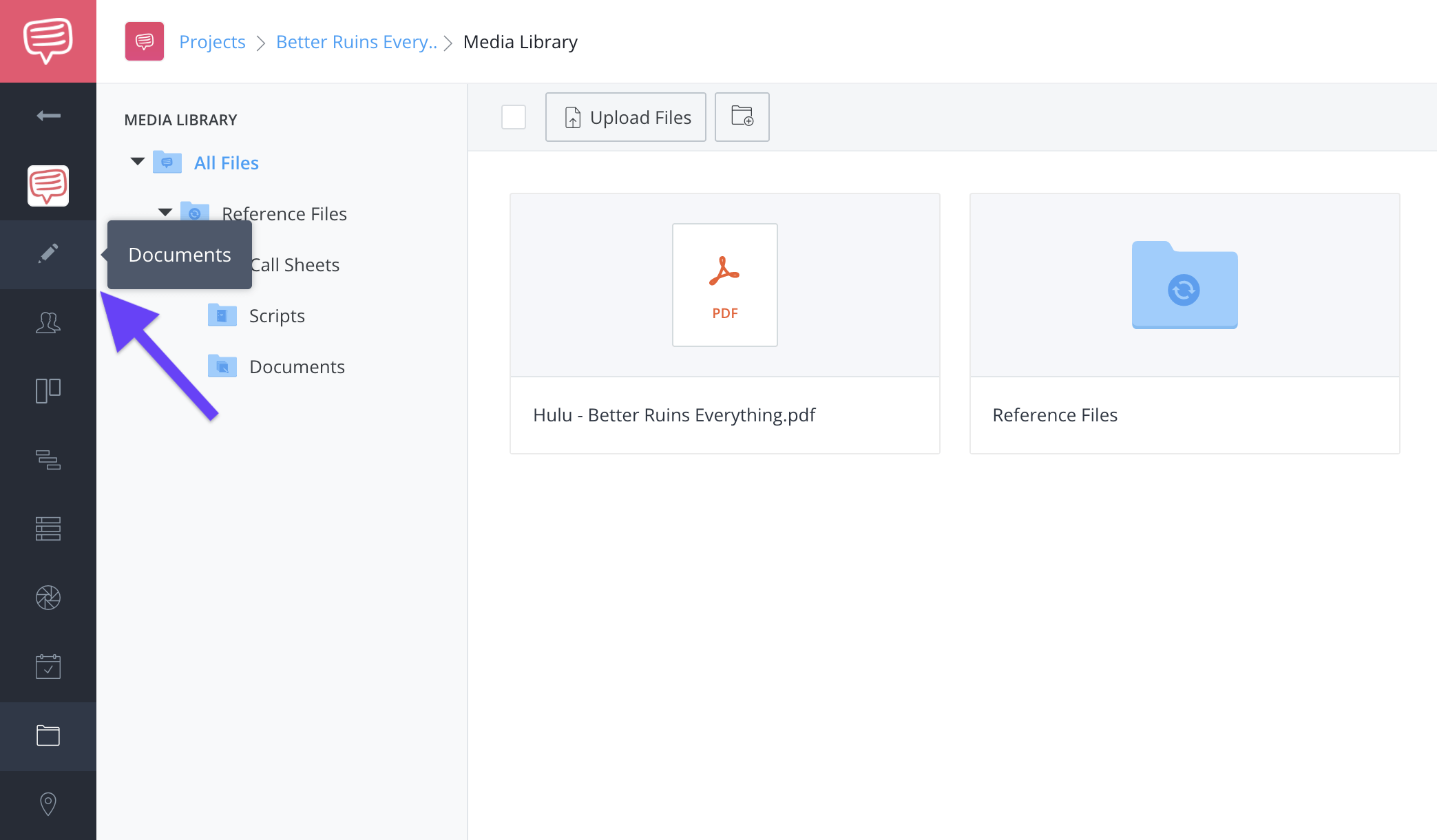Open the stripboard rows icon in the sidebar

(48, 529)
